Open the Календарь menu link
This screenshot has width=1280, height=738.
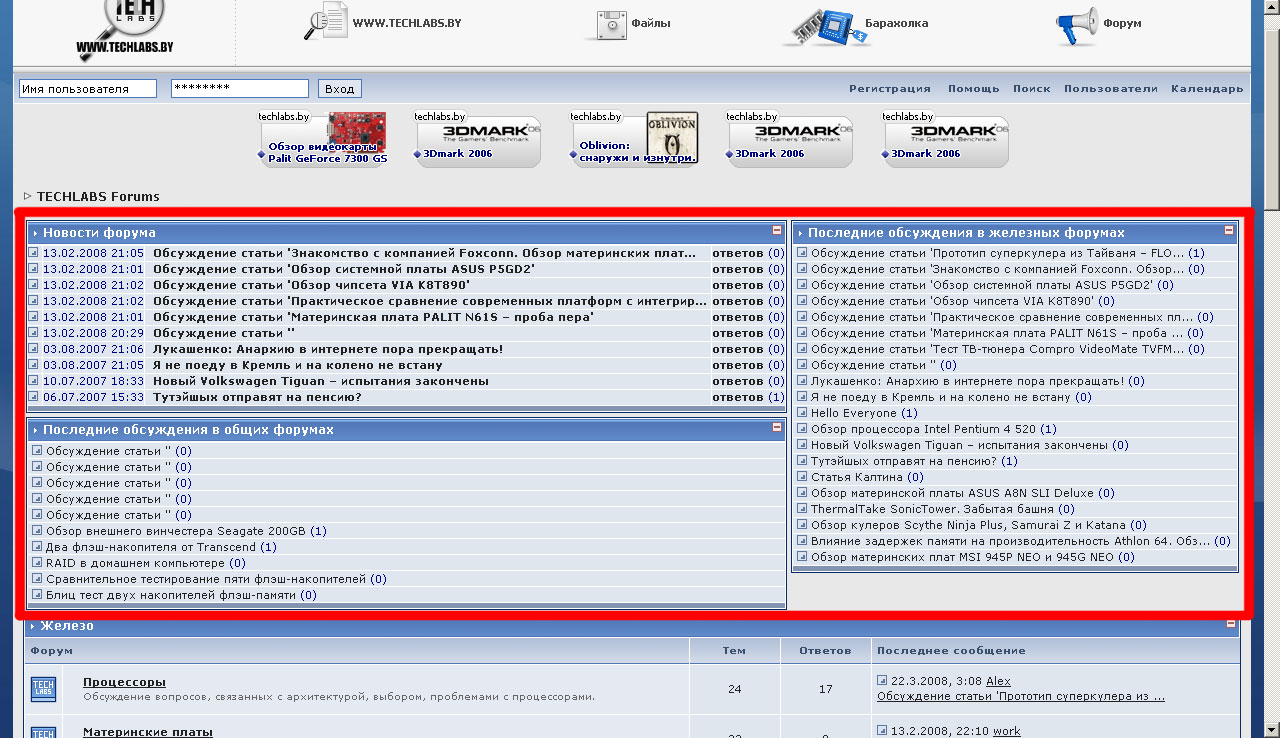point(1208,88)
